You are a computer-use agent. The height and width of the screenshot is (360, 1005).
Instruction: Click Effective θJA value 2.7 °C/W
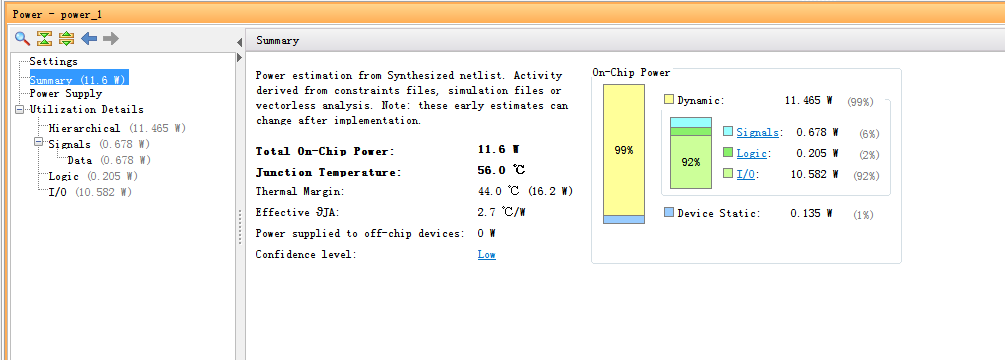pos(502,212)
